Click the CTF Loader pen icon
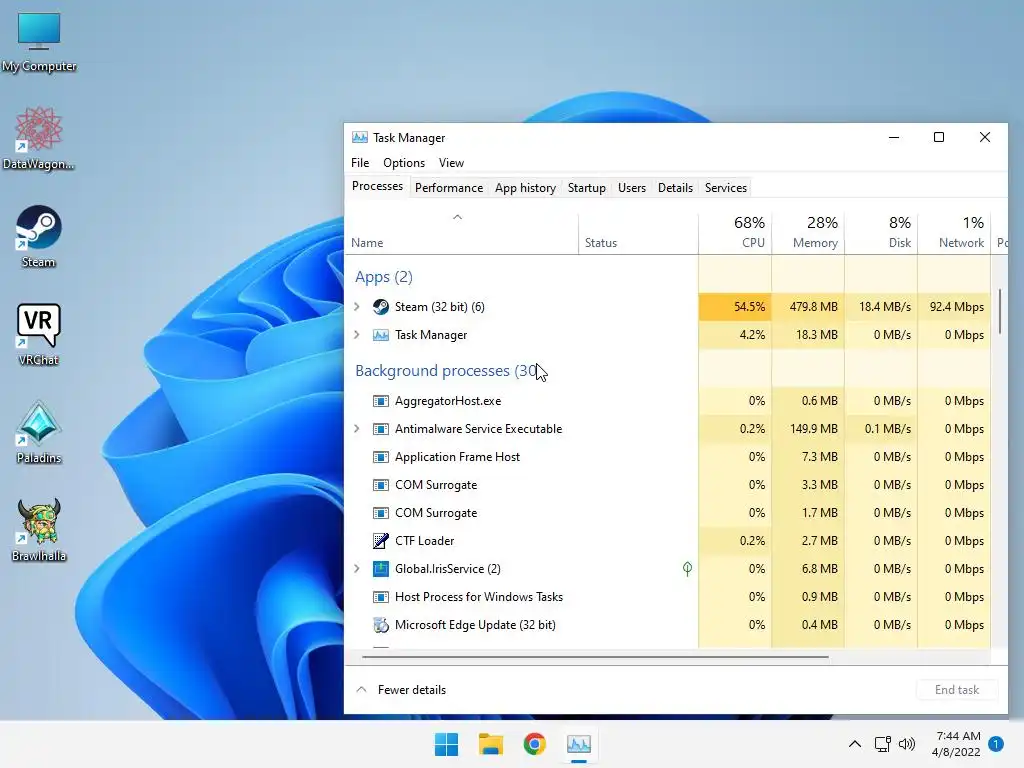The height and width of the screenshot is (768, 1024). click(381, 541)
